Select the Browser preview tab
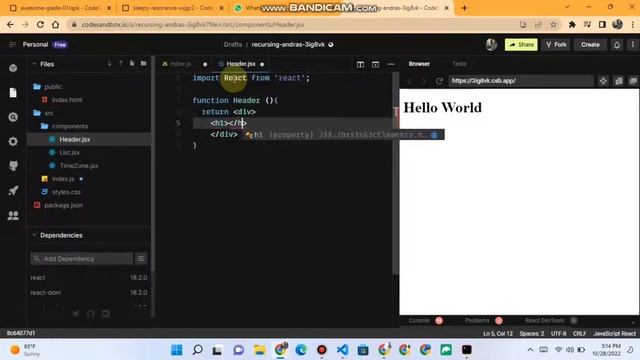Screen dimensions: 640x360 coord(419,64)
